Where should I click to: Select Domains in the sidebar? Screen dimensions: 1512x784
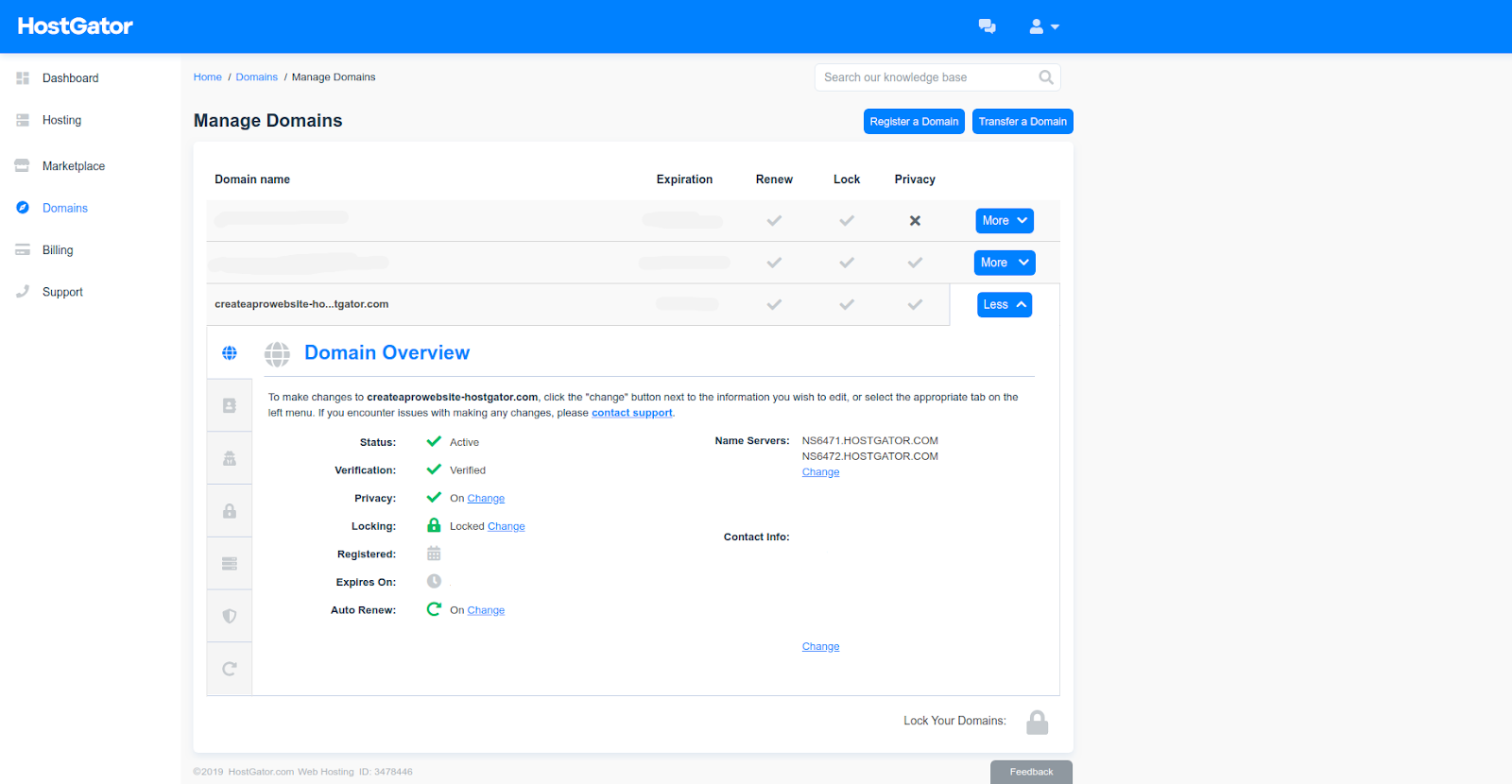(x=65, y=208)
